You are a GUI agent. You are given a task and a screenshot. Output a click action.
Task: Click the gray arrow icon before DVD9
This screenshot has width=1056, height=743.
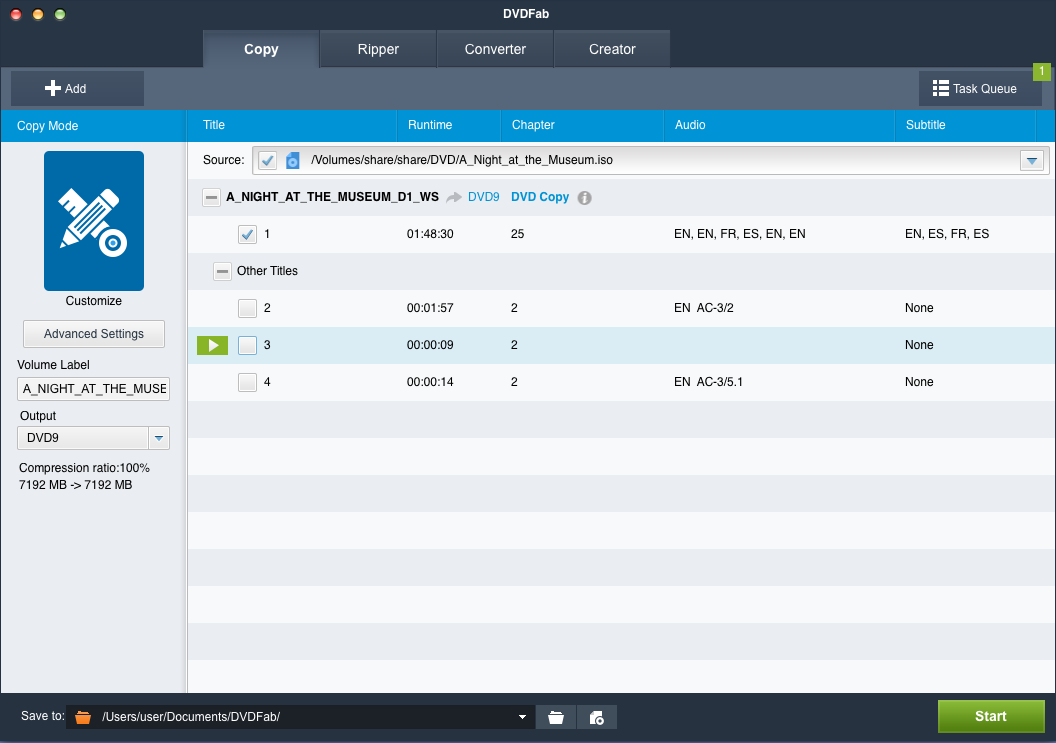[454, 197]
